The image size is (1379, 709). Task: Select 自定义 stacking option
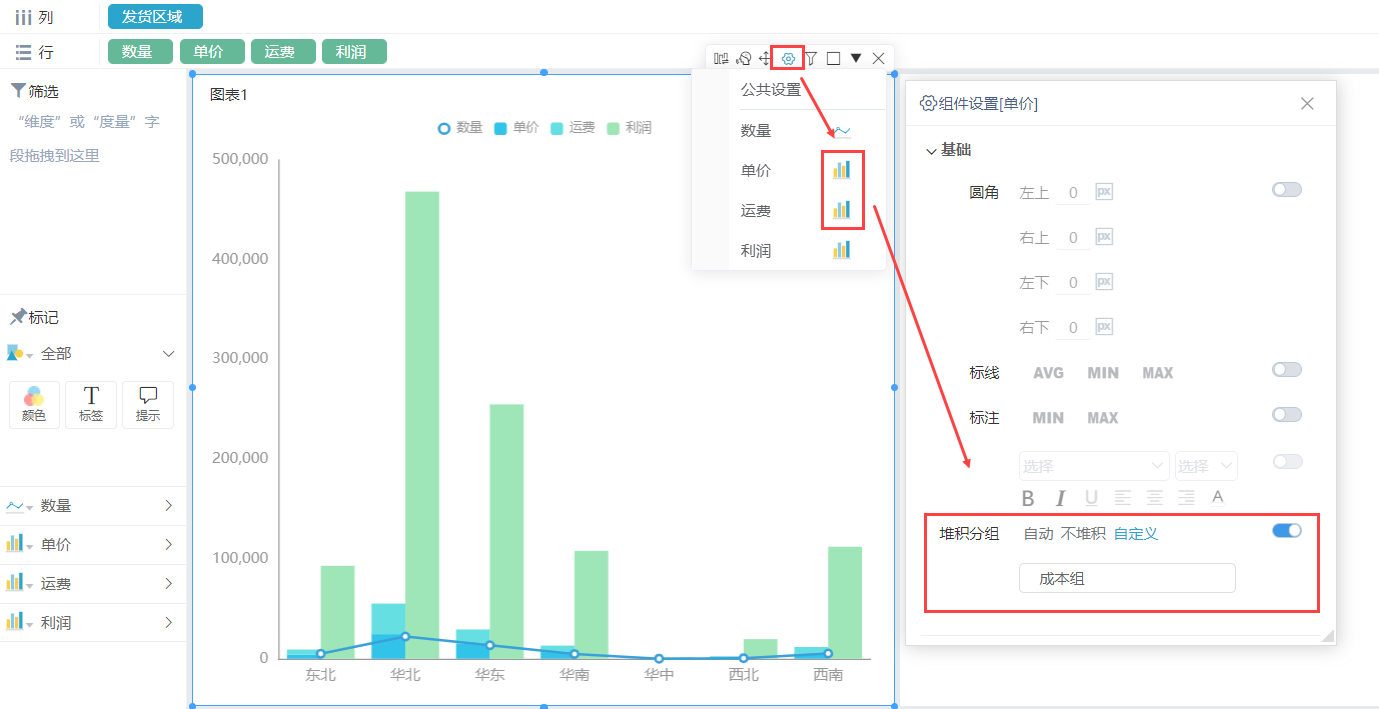tap(1136, 534)
